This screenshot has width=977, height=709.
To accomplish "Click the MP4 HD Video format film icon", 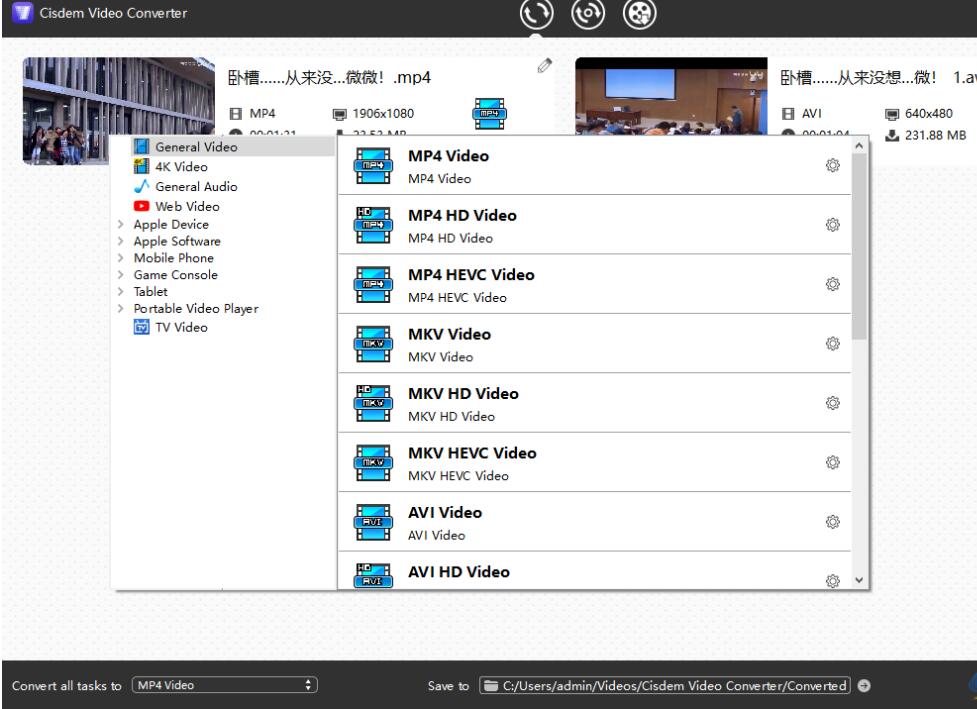I will [x=373, y=225].
